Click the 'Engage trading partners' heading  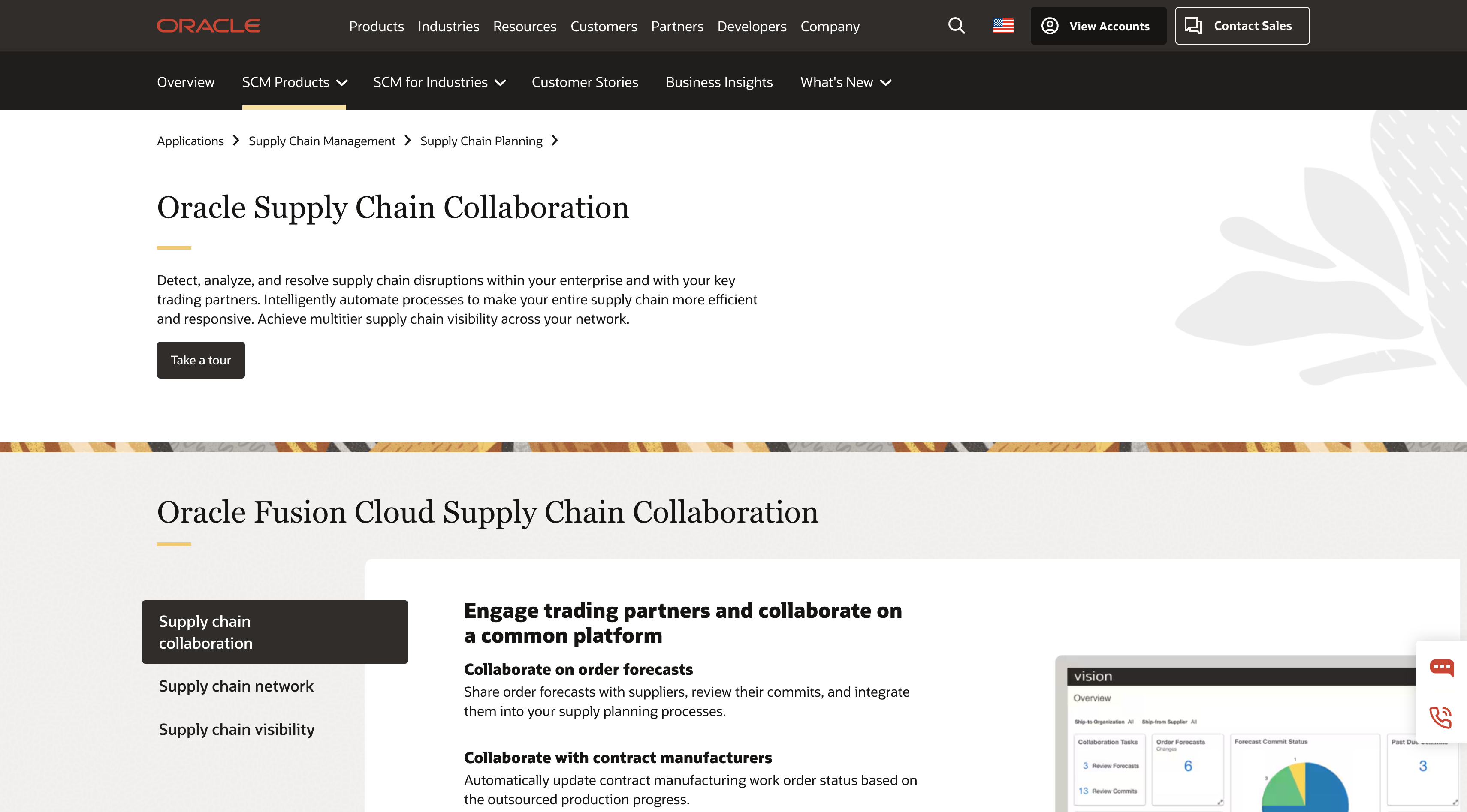coord(683,623)
